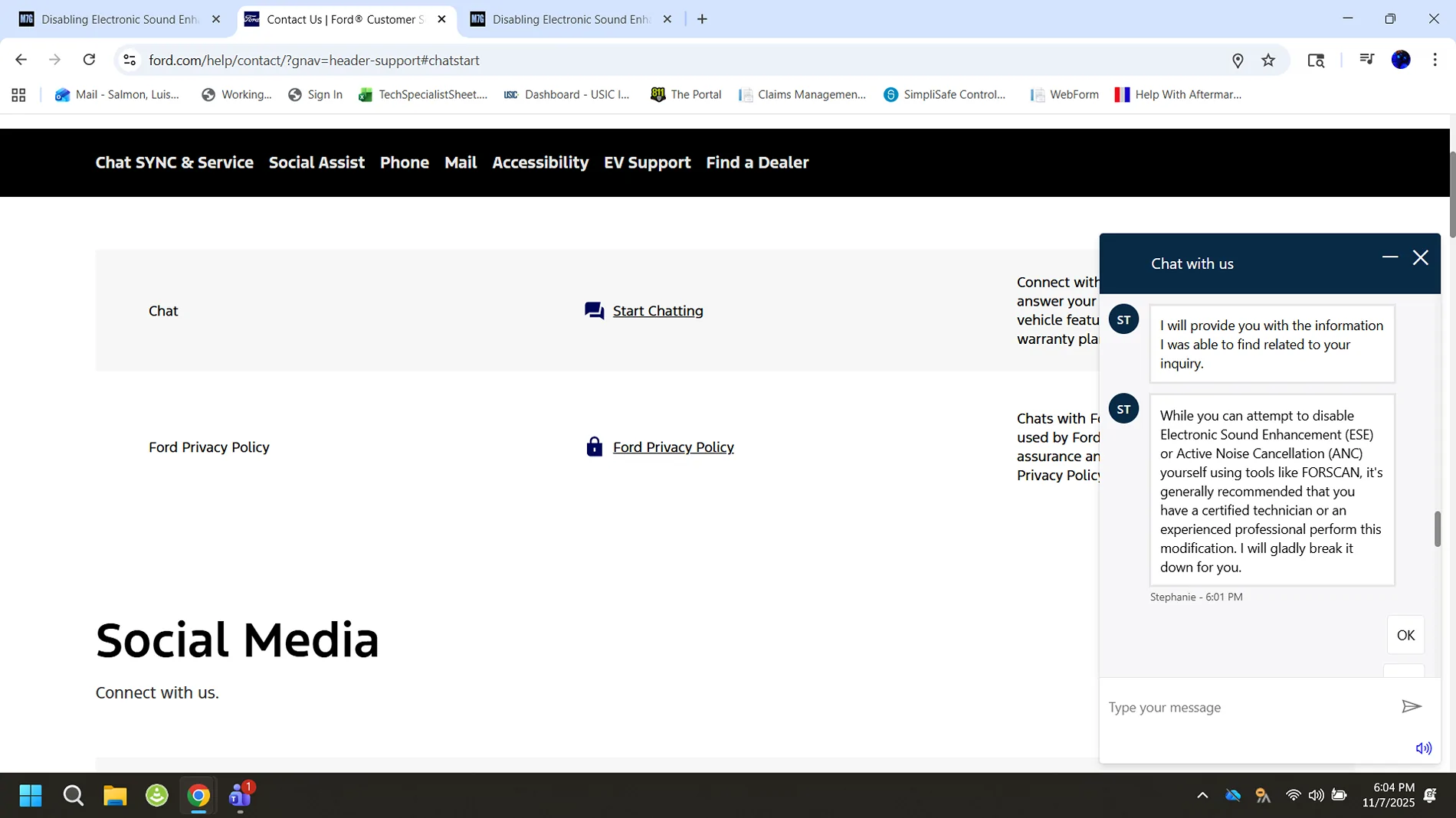The image size is (1456, 818).
Task: Open TechSpecialistSheet bookmark
Action: 423,95
